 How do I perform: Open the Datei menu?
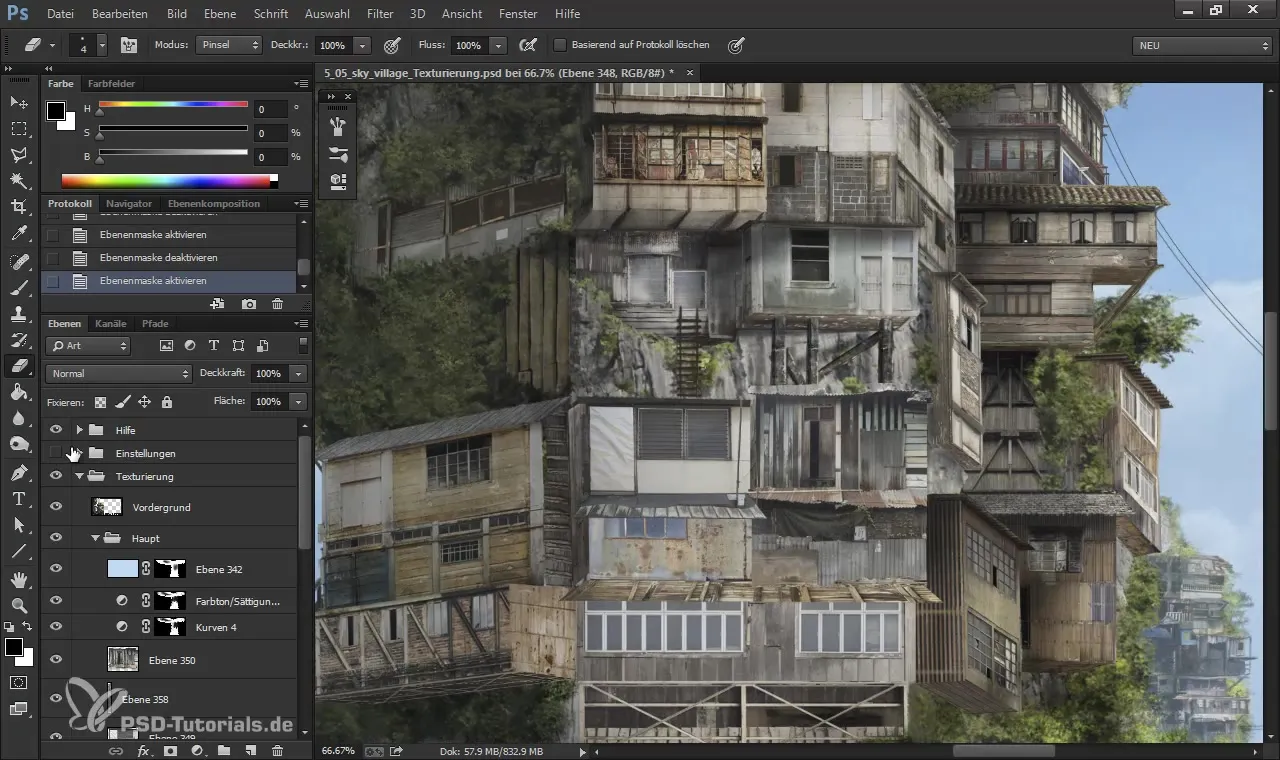60,14
